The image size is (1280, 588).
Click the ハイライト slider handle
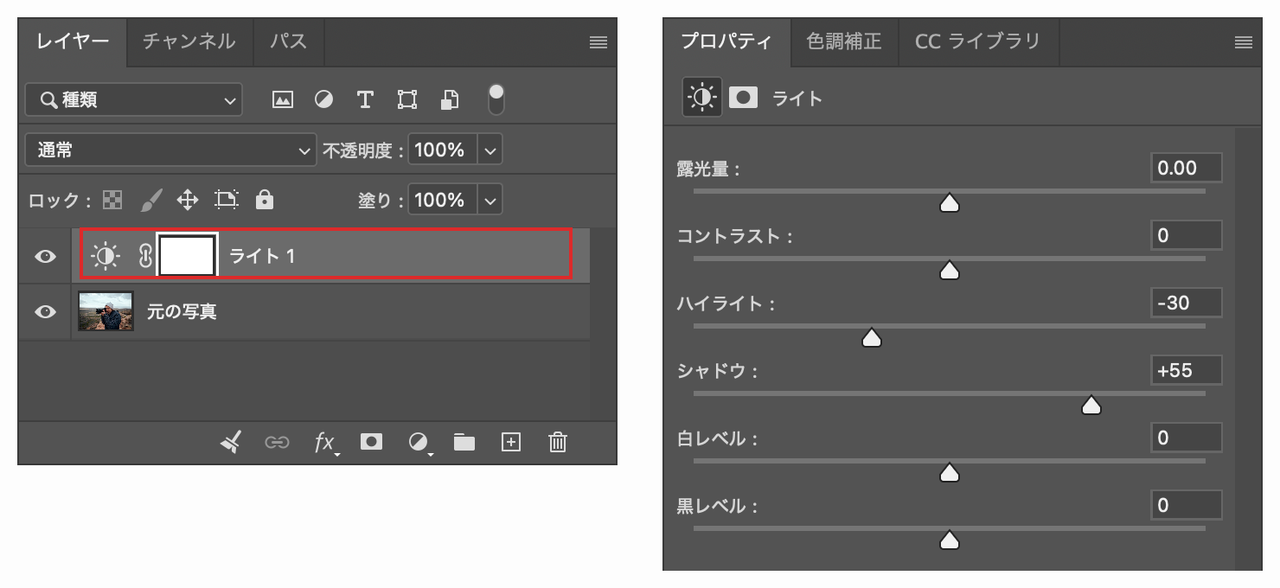[x=872, y=338]
